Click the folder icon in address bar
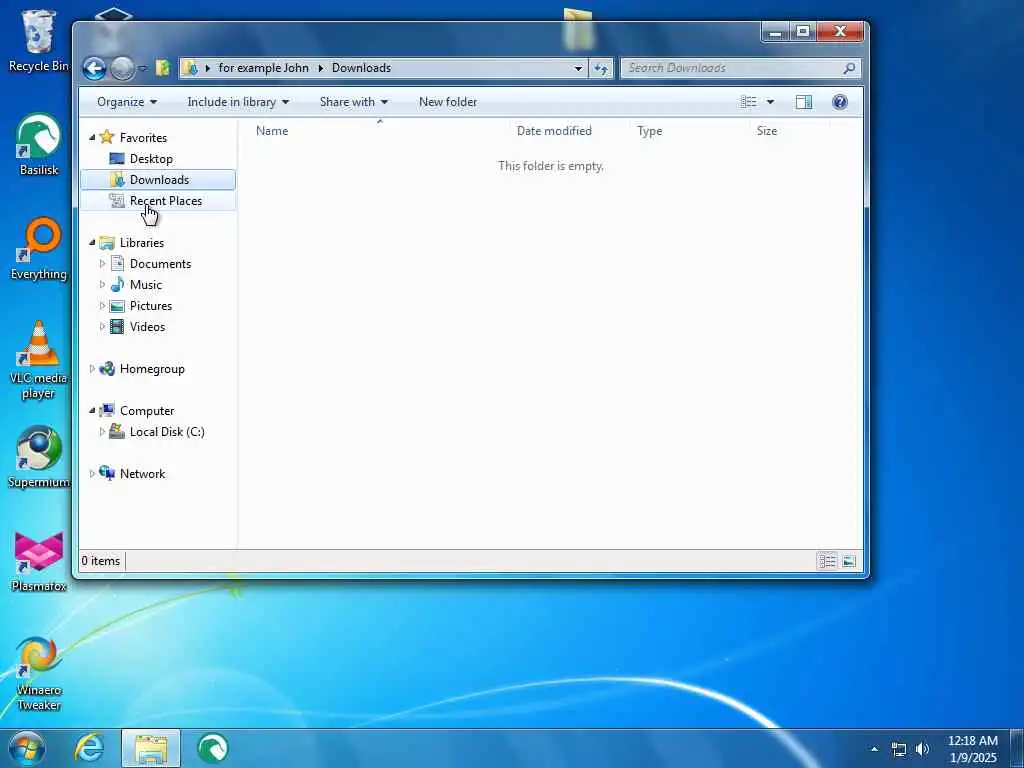This screenshot has width=1024, height=768. click(x=189, y=68)
